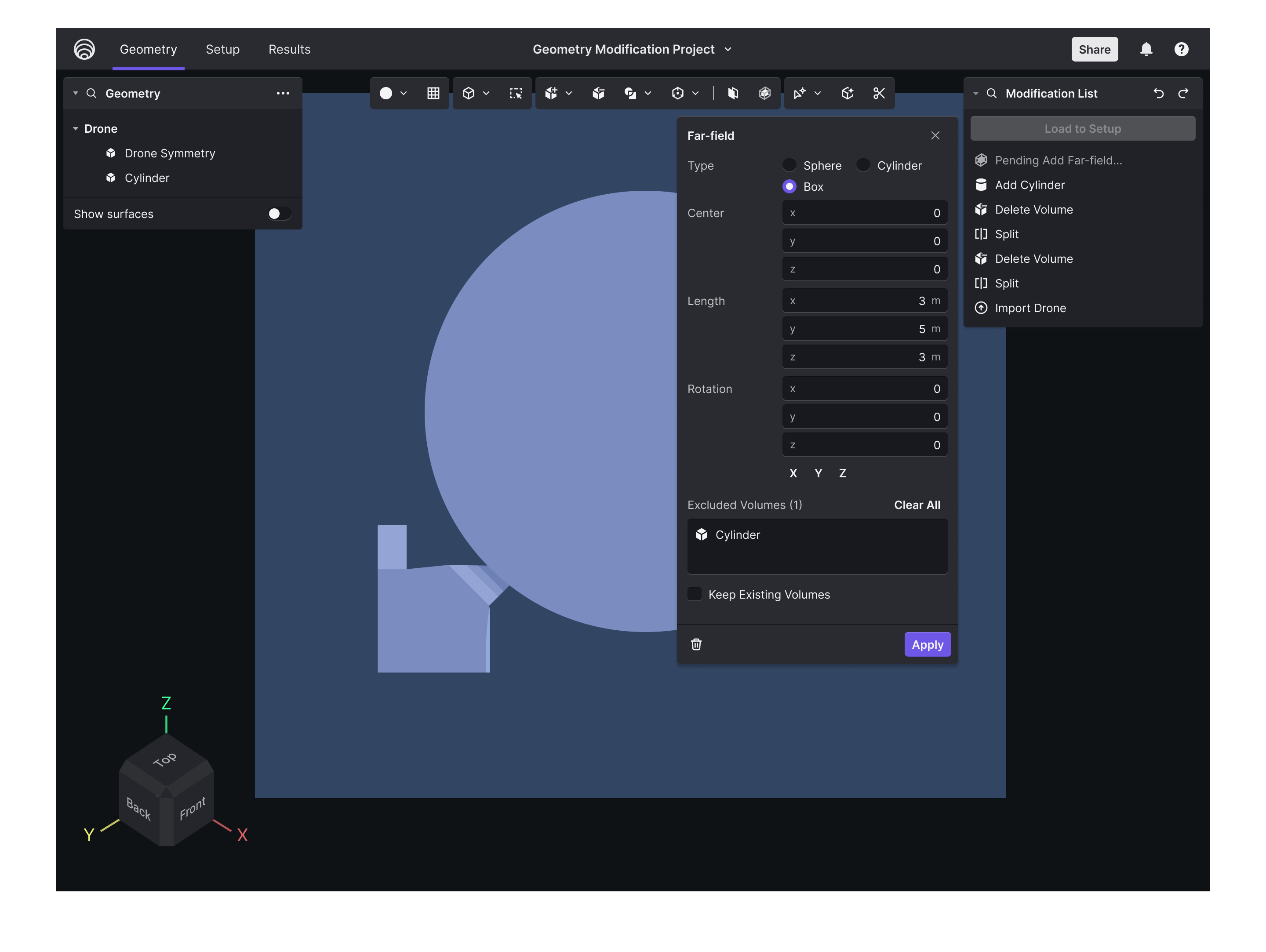Click the mirror symmetry tool icon
Screen dimensions: 1266x952
(x=733, y=93)
